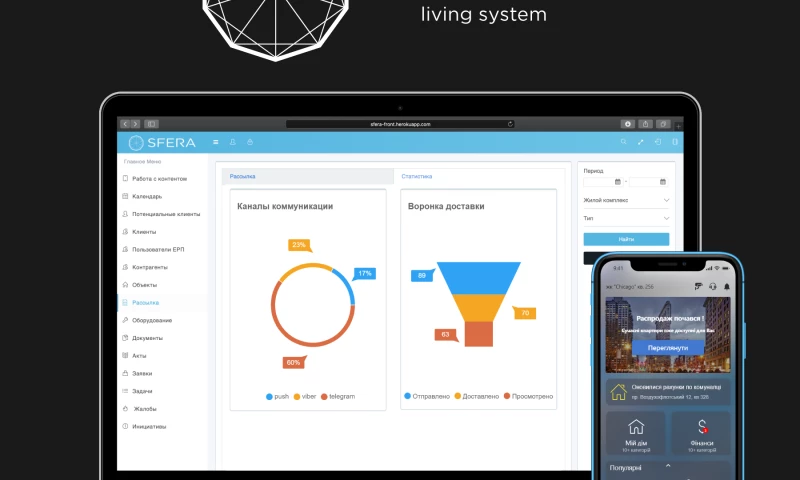The height and width of the screenshot is (480, 800).
Task: Open Объекты sidebar item
Action: (162, 285)
